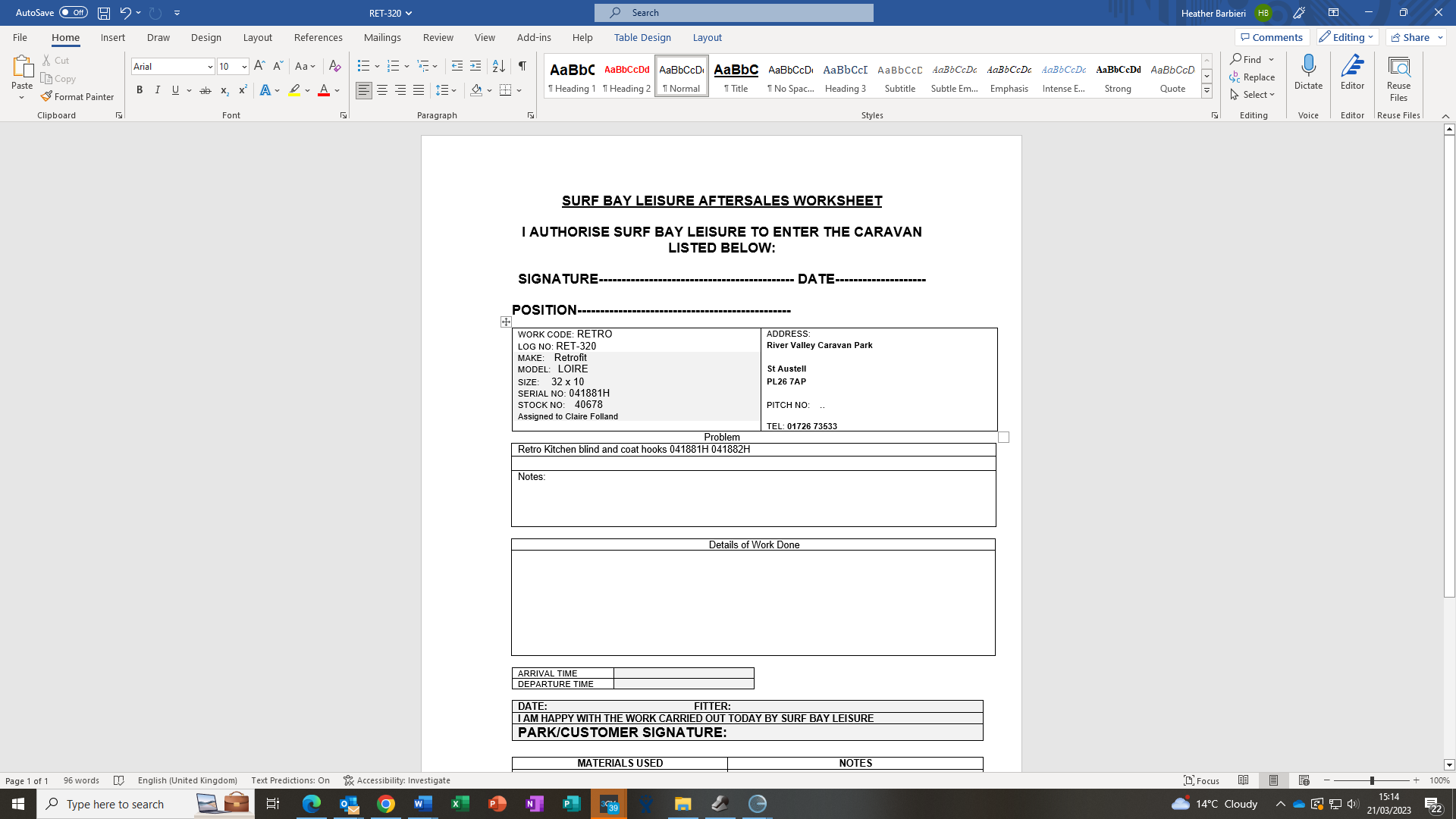Toggle Show/Hide paragraph marks
Screen dimensions: 1456x819
coord(522,66)
